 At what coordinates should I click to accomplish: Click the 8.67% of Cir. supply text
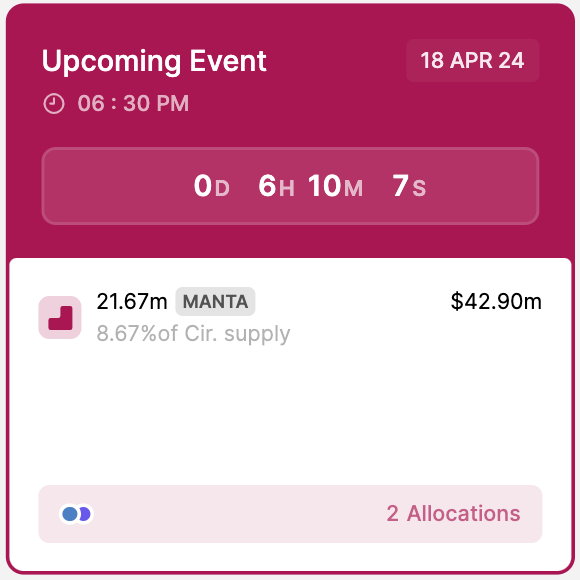click(193, 334)
